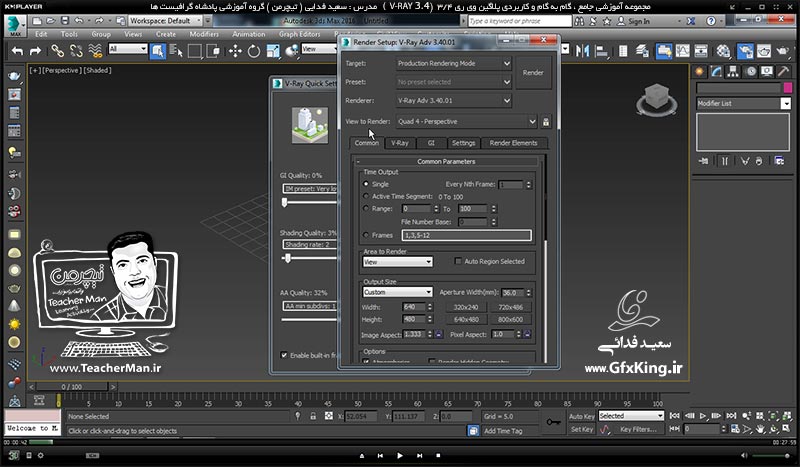800x467 pixels.
Task: Open the Graph Editors menu
Action: [x=299, y=34]
